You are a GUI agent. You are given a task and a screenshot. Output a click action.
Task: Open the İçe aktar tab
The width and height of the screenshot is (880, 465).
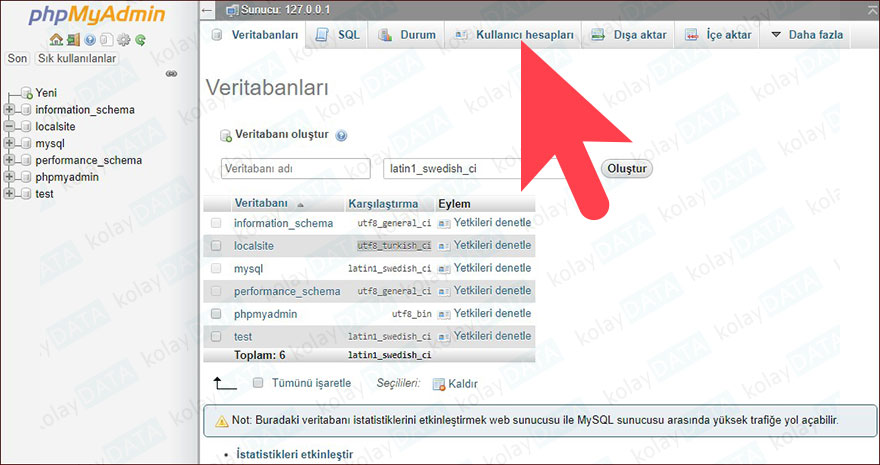(x=718, y=35)
